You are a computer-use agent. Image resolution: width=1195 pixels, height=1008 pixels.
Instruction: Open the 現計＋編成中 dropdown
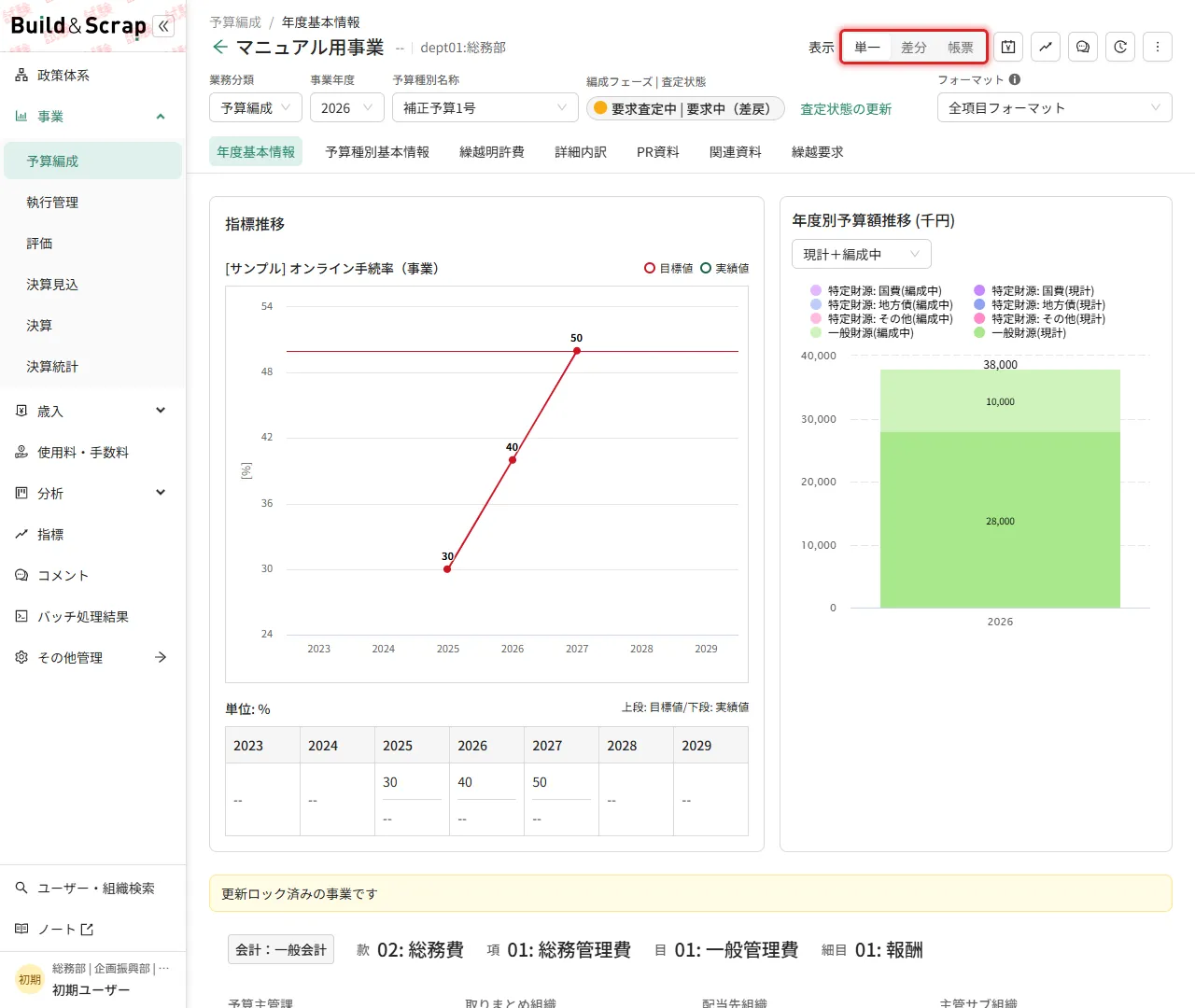tap(862, 254)
